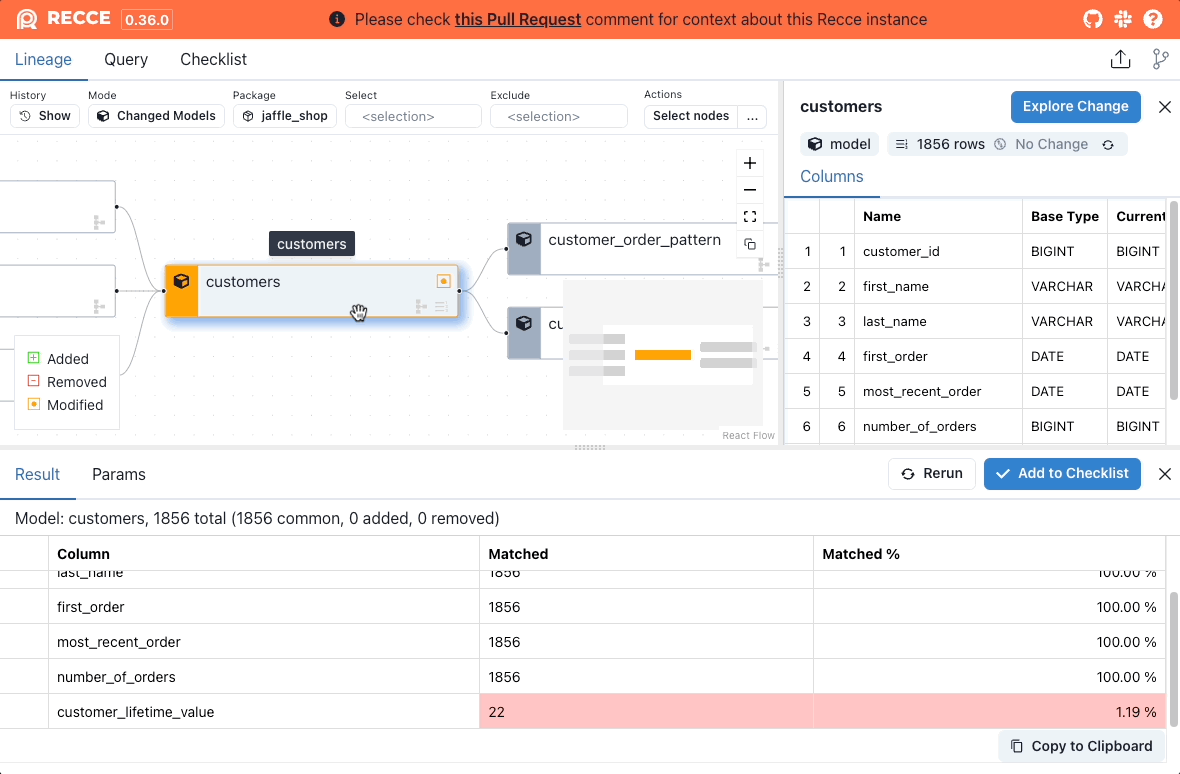Click the Explore Change button
Screen dimensions: 1180x774
point(1075,106)
